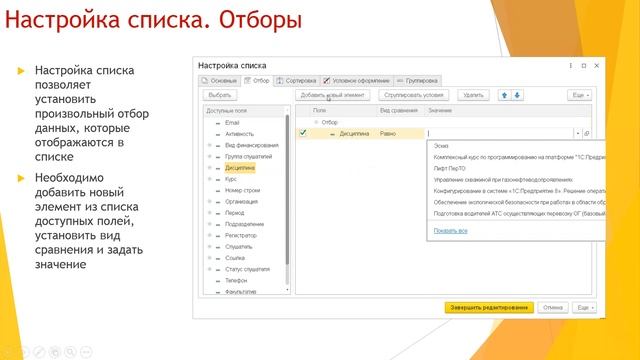Click the available fields list scrollbar
Screen dimensions: 640x360
(x=287, y=189)
